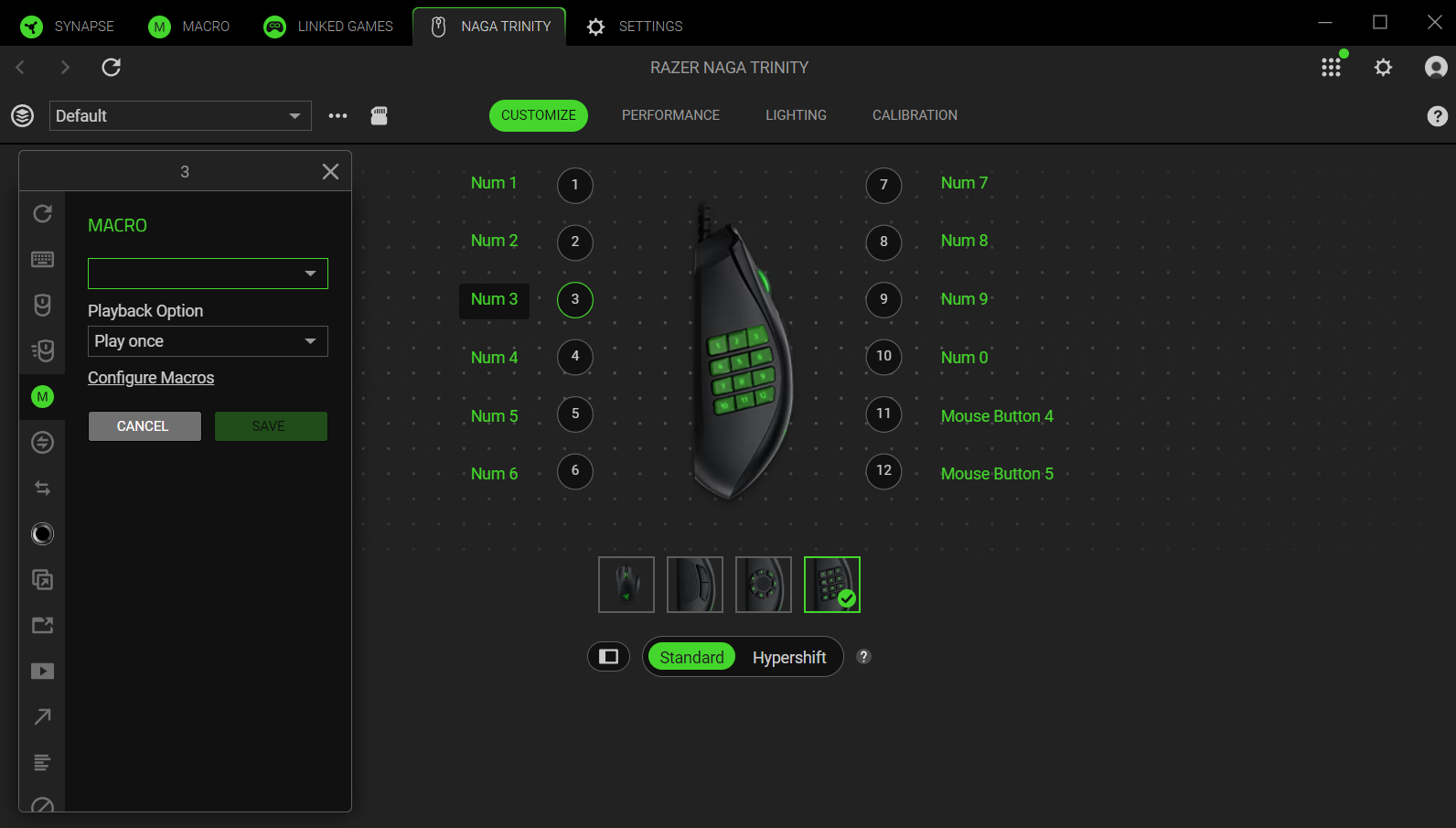Switch to the Lighting section
1456x828 pixels.
tap(796, 115)
